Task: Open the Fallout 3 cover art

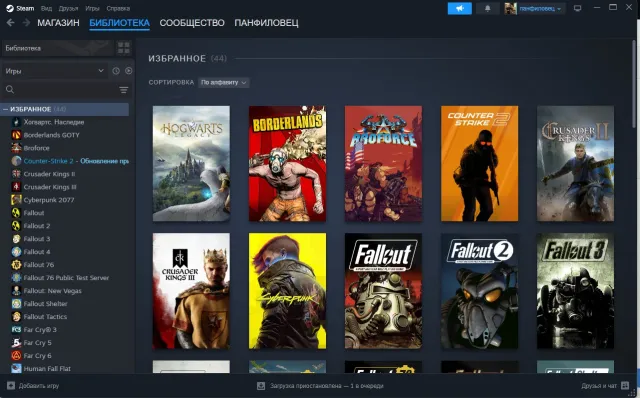Action: [x=576, y=291]
